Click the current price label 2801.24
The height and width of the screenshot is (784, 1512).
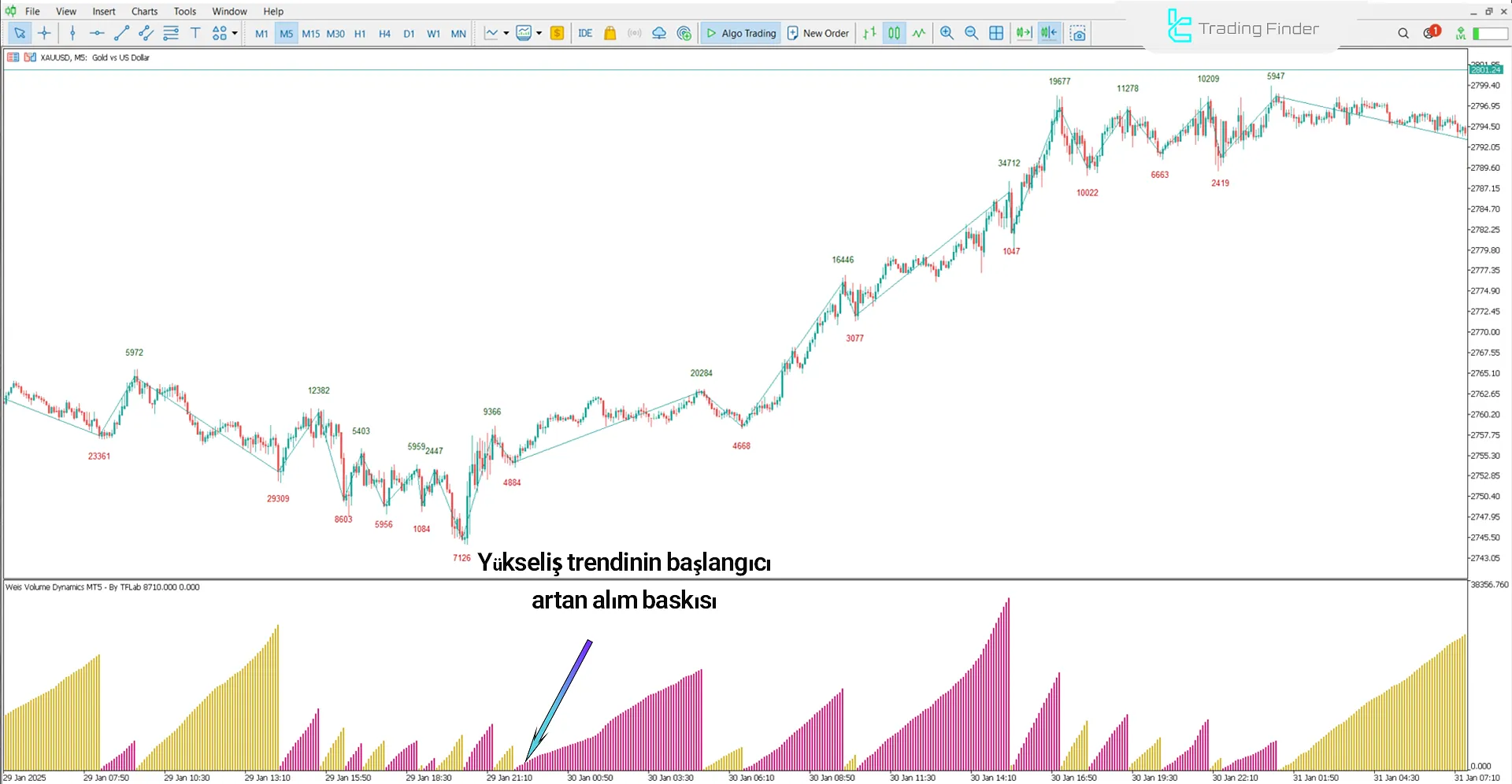1485,70
